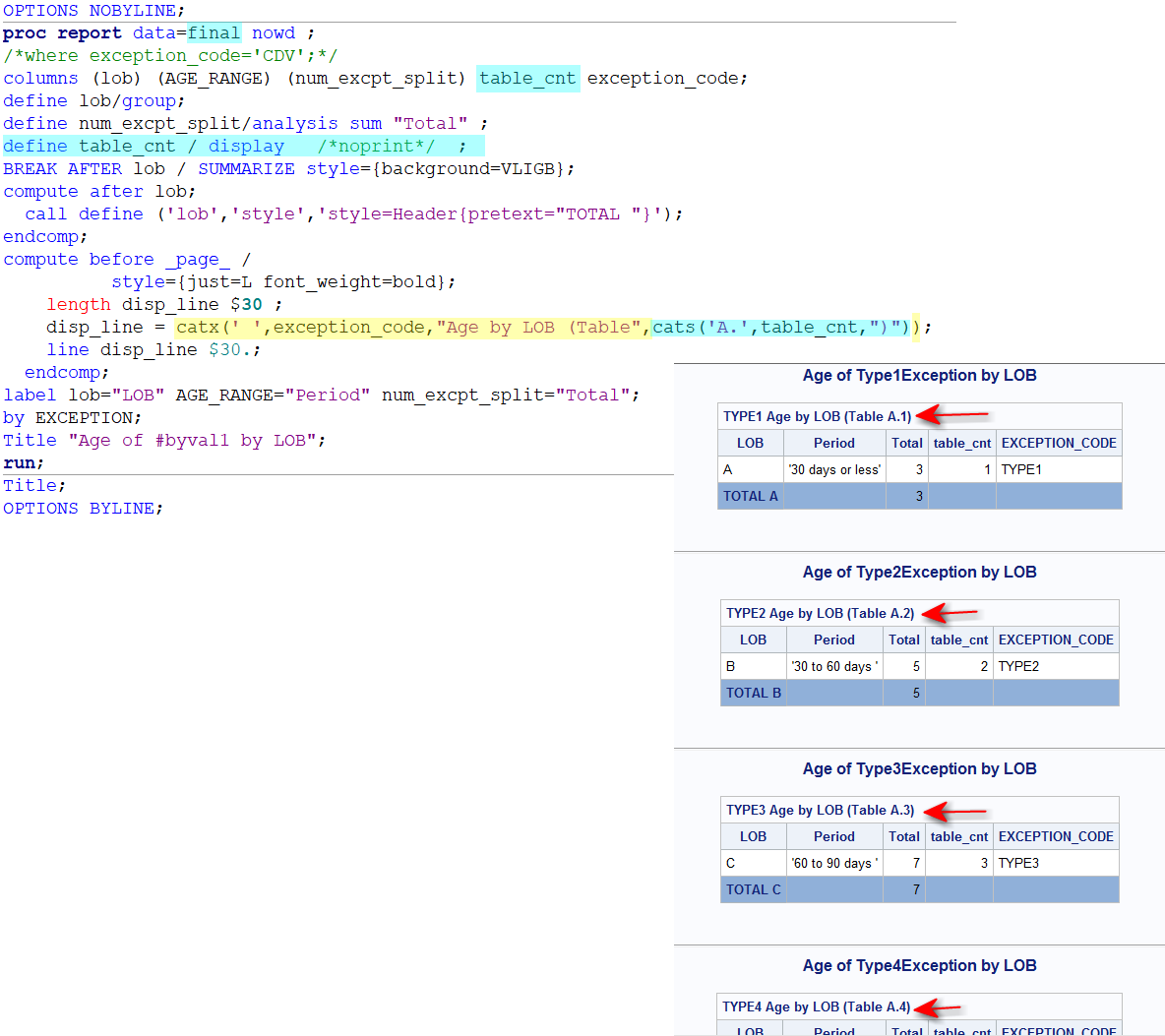Select the blue 'TOTAL B' summary row
This screenshot has height=1036, width=1165.
[x=753, y=693]
